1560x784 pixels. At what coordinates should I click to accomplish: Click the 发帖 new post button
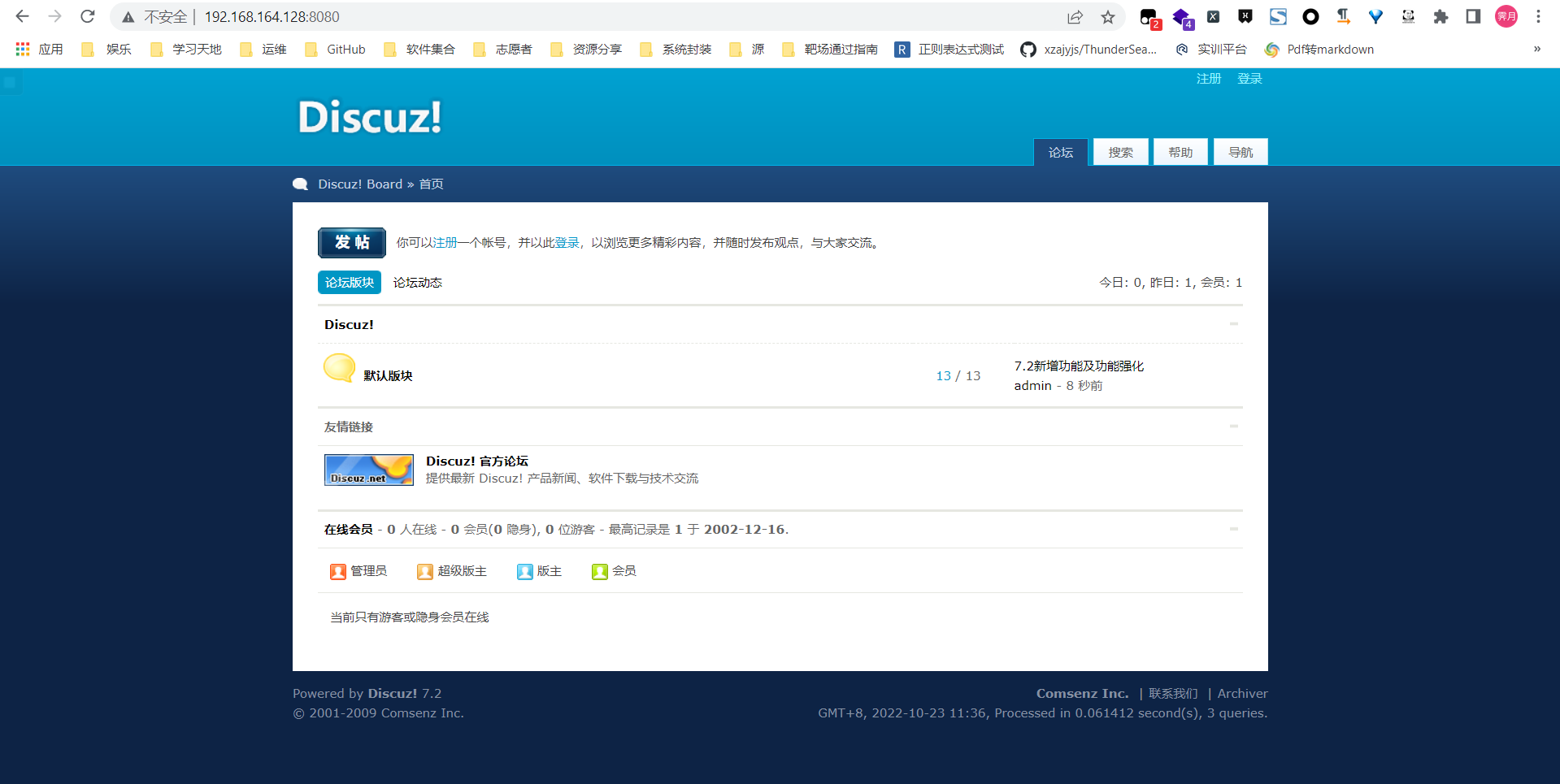pyautogui.click(x=351, y=243)
